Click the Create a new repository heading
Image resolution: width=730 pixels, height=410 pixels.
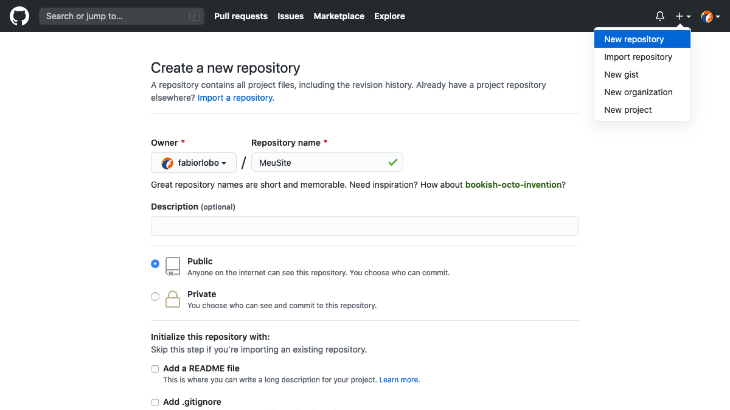(x=225, y=68)
